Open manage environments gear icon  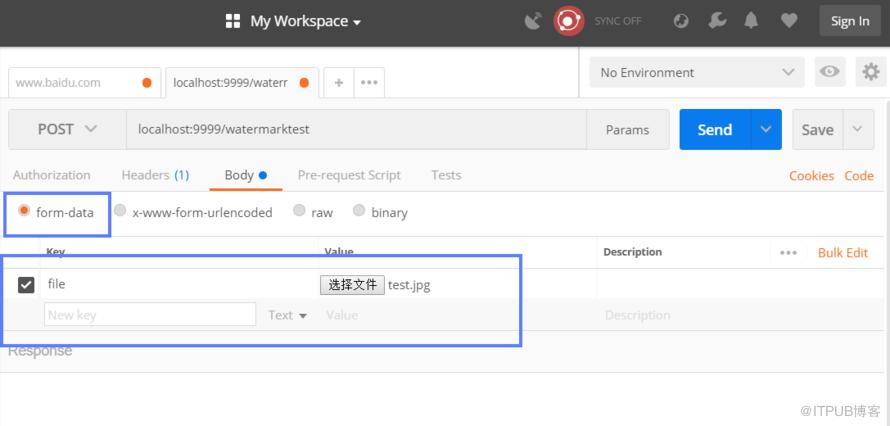(x=871, y=72)
